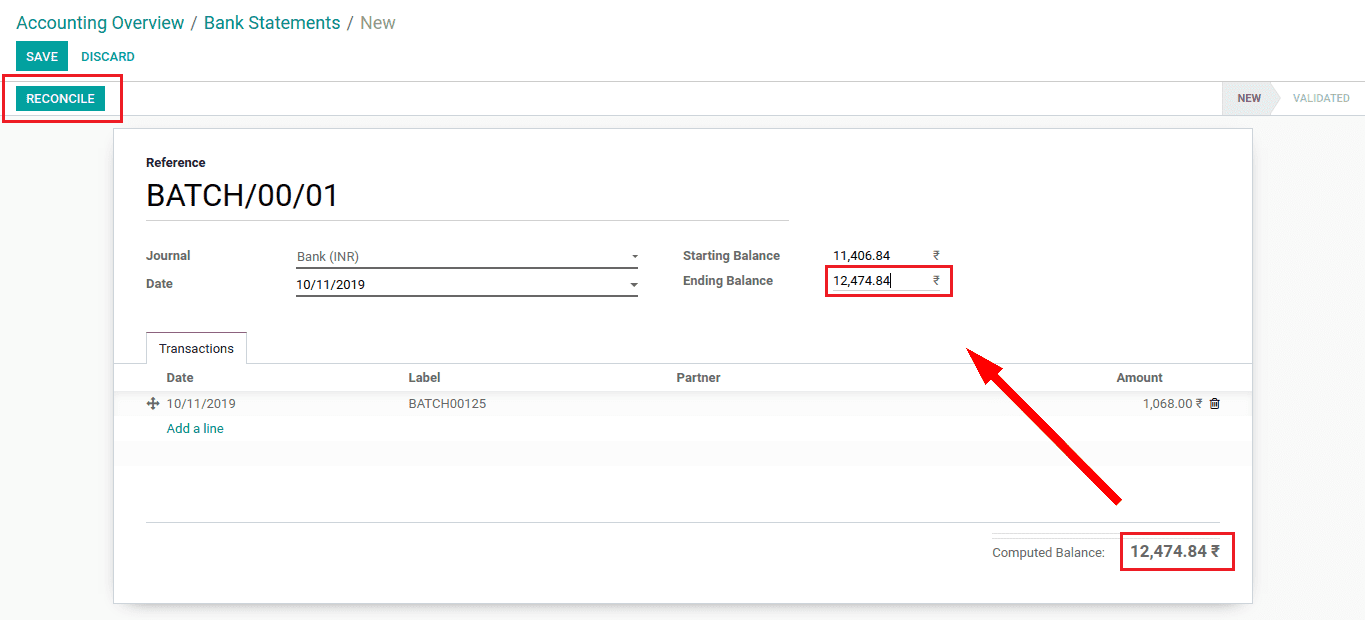Go to Accounting Overview breadcrumb

100,23
